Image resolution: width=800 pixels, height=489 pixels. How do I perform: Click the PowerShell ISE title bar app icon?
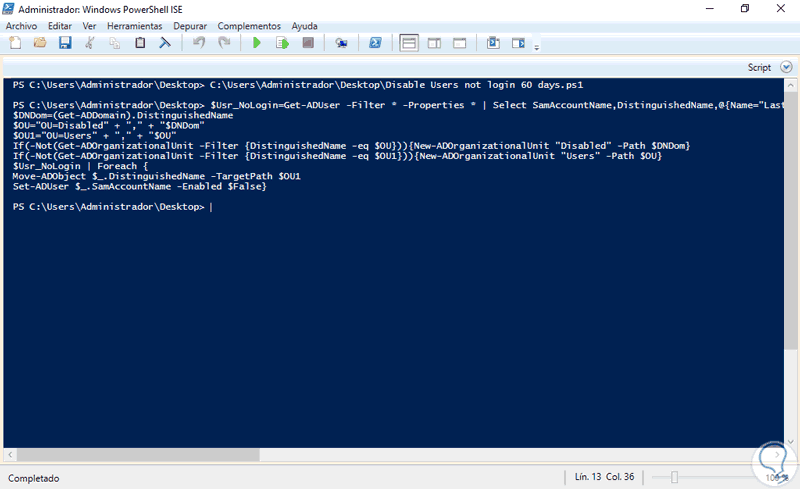(9, 9)
